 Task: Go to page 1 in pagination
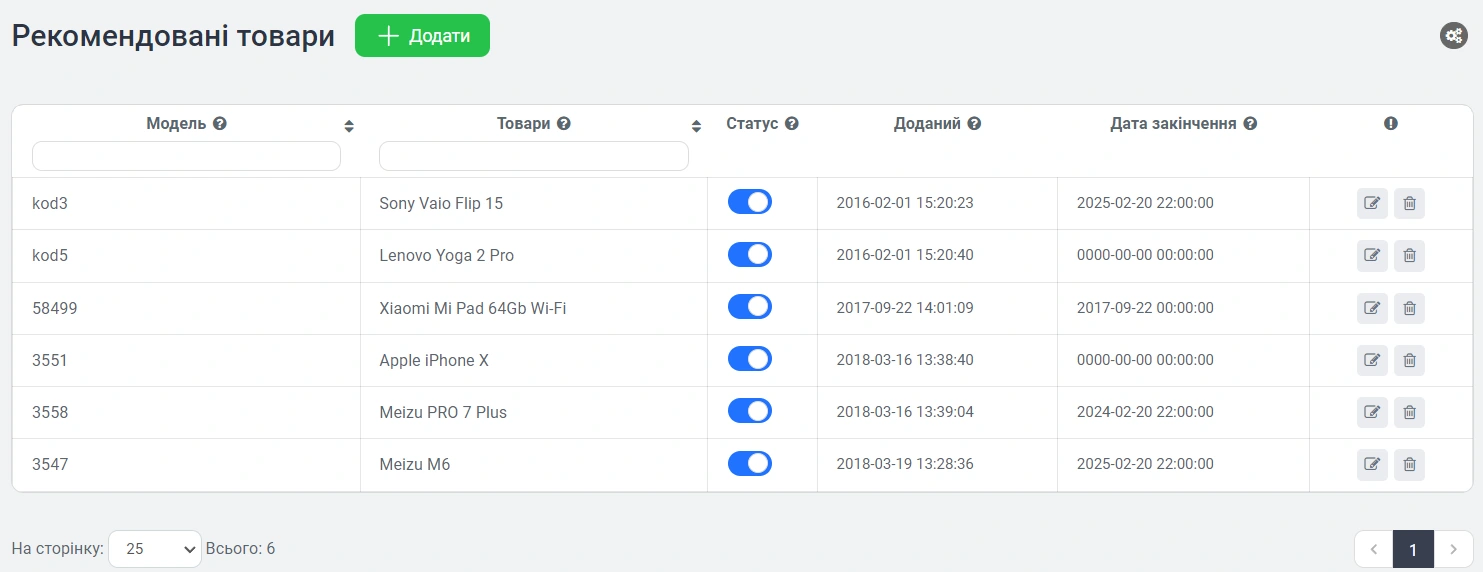coord(1413,550)
